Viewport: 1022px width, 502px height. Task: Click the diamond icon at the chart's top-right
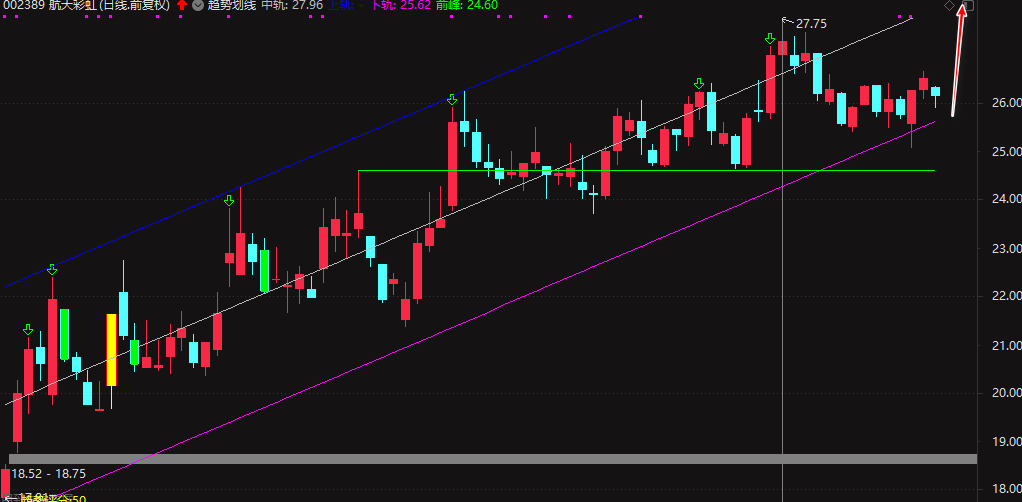point(950,6)
